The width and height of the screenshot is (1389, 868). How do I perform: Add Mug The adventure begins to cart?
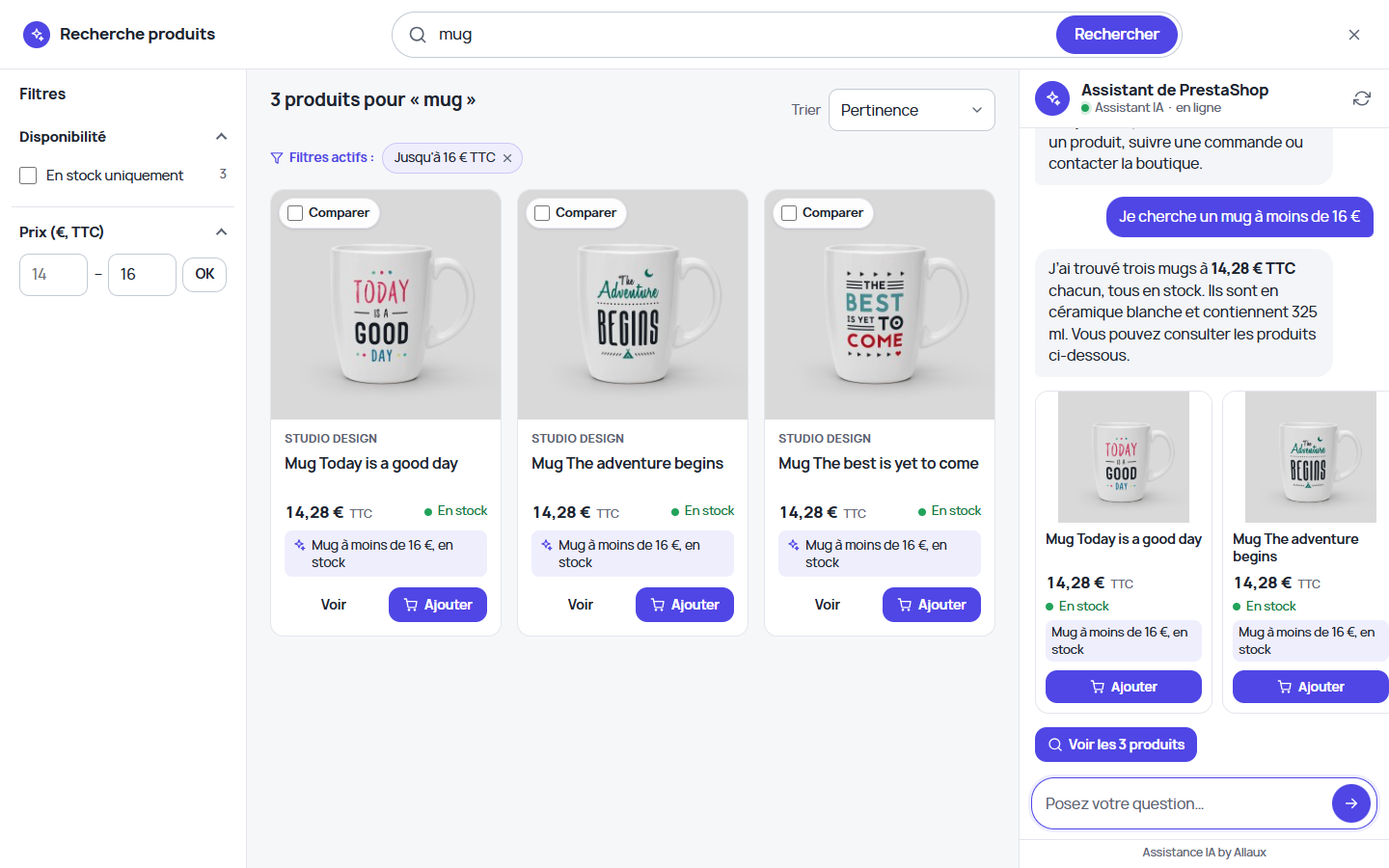tap(685, 605)
